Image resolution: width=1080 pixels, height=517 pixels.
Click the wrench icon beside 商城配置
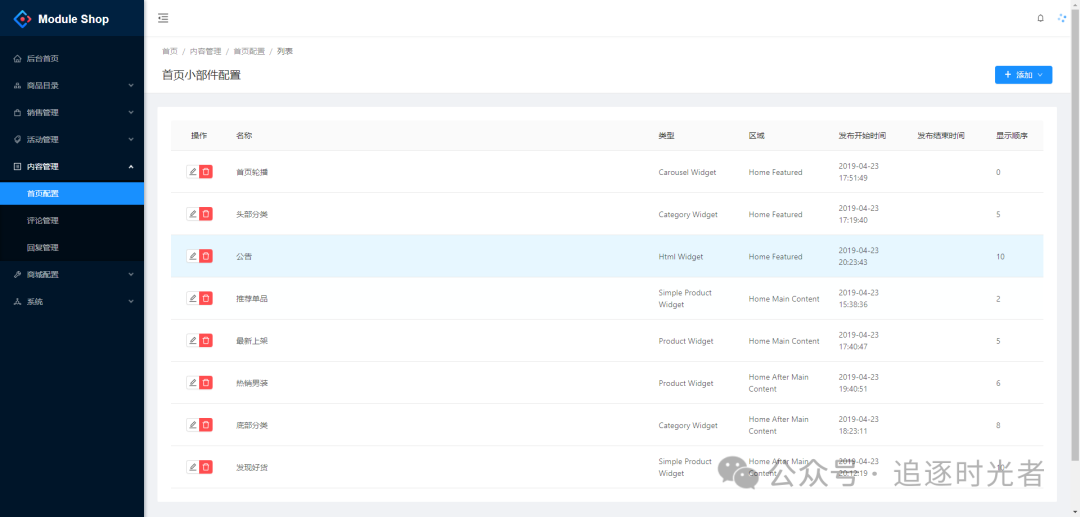pyautogui.click(x=17, y=274)
